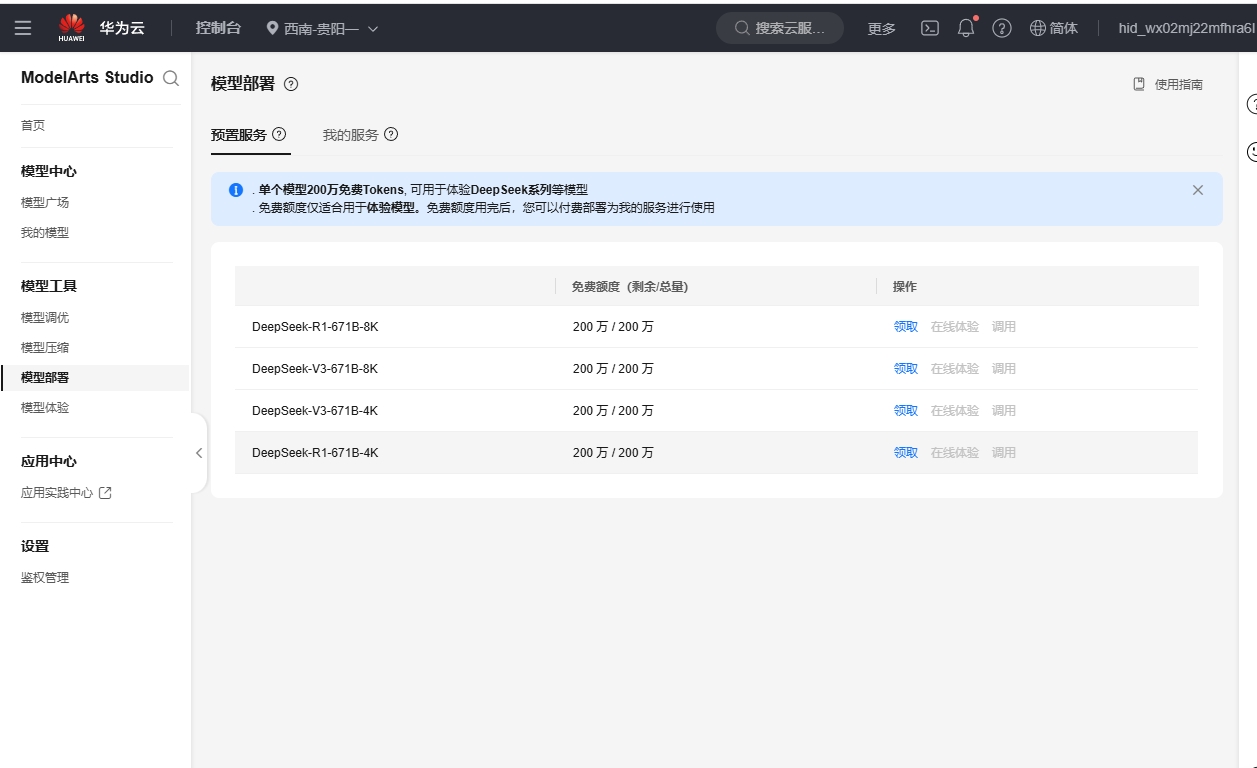Select 模型广场 in the sidebar

(45, 202)
